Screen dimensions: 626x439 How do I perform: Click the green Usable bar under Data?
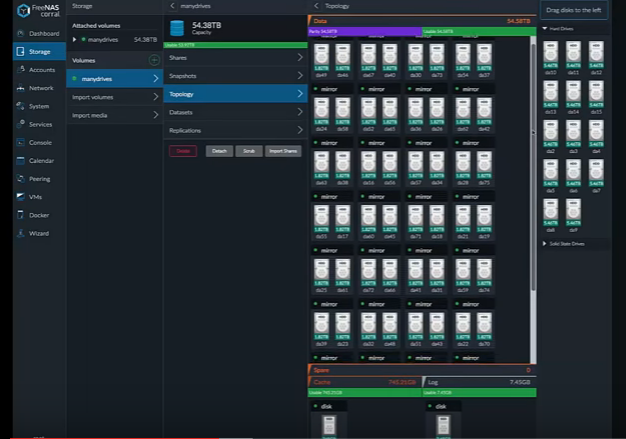click(x=479, y=31)
